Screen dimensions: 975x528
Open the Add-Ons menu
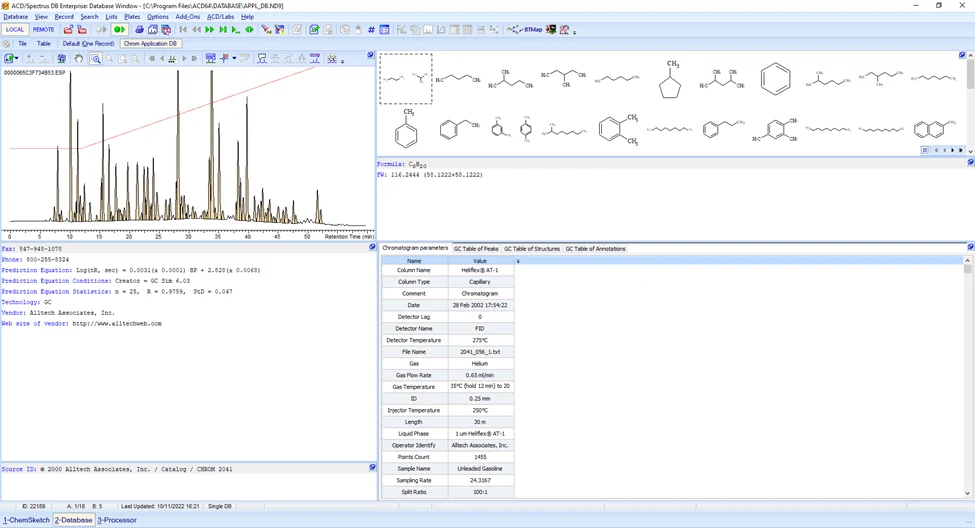[188, 17]
